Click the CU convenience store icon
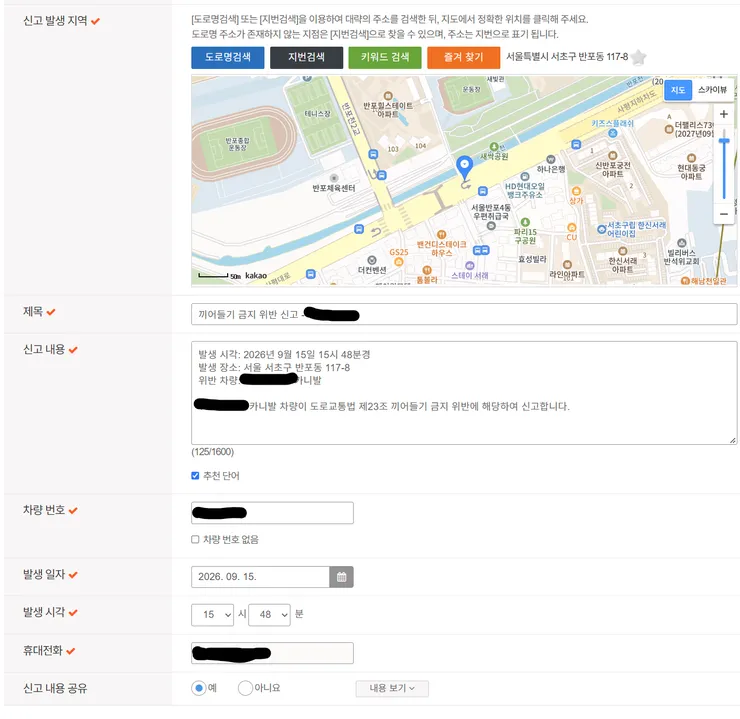Viewport: 740px width, 719px height. coord(572,227)
